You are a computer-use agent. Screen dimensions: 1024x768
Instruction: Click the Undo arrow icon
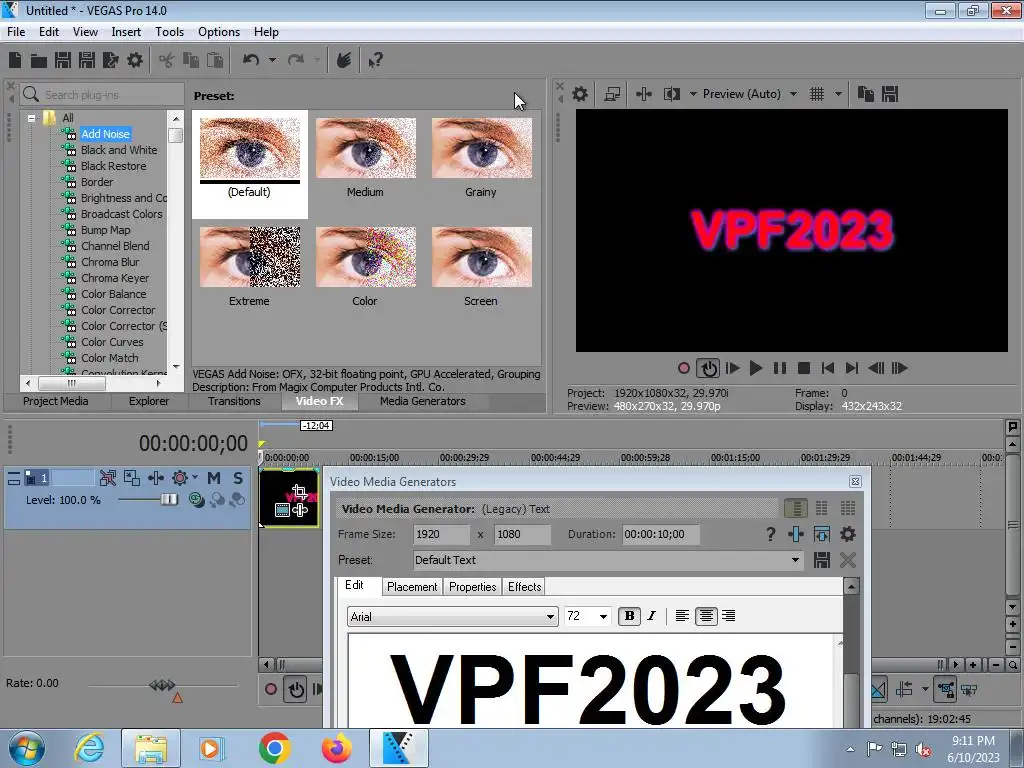[x=251, y=60]
